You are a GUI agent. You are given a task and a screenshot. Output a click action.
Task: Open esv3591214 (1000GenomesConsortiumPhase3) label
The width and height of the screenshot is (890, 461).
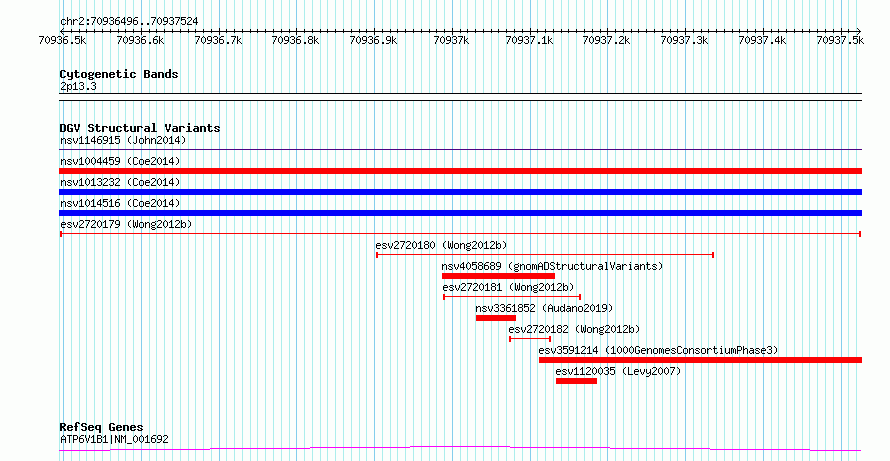point(658,350)
